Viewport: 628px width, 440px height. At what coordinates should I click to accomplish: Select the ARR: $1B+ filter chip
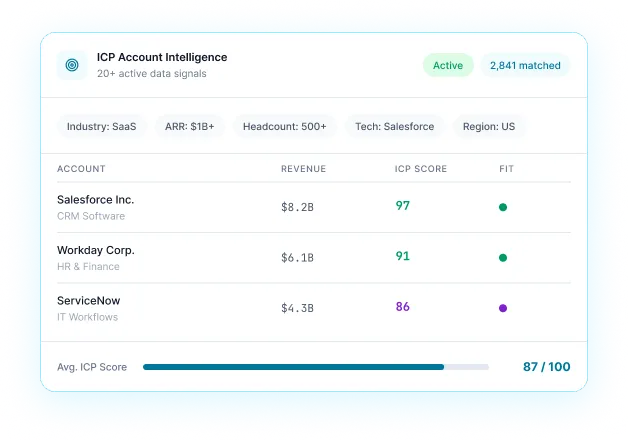click(x=189, y=127)
